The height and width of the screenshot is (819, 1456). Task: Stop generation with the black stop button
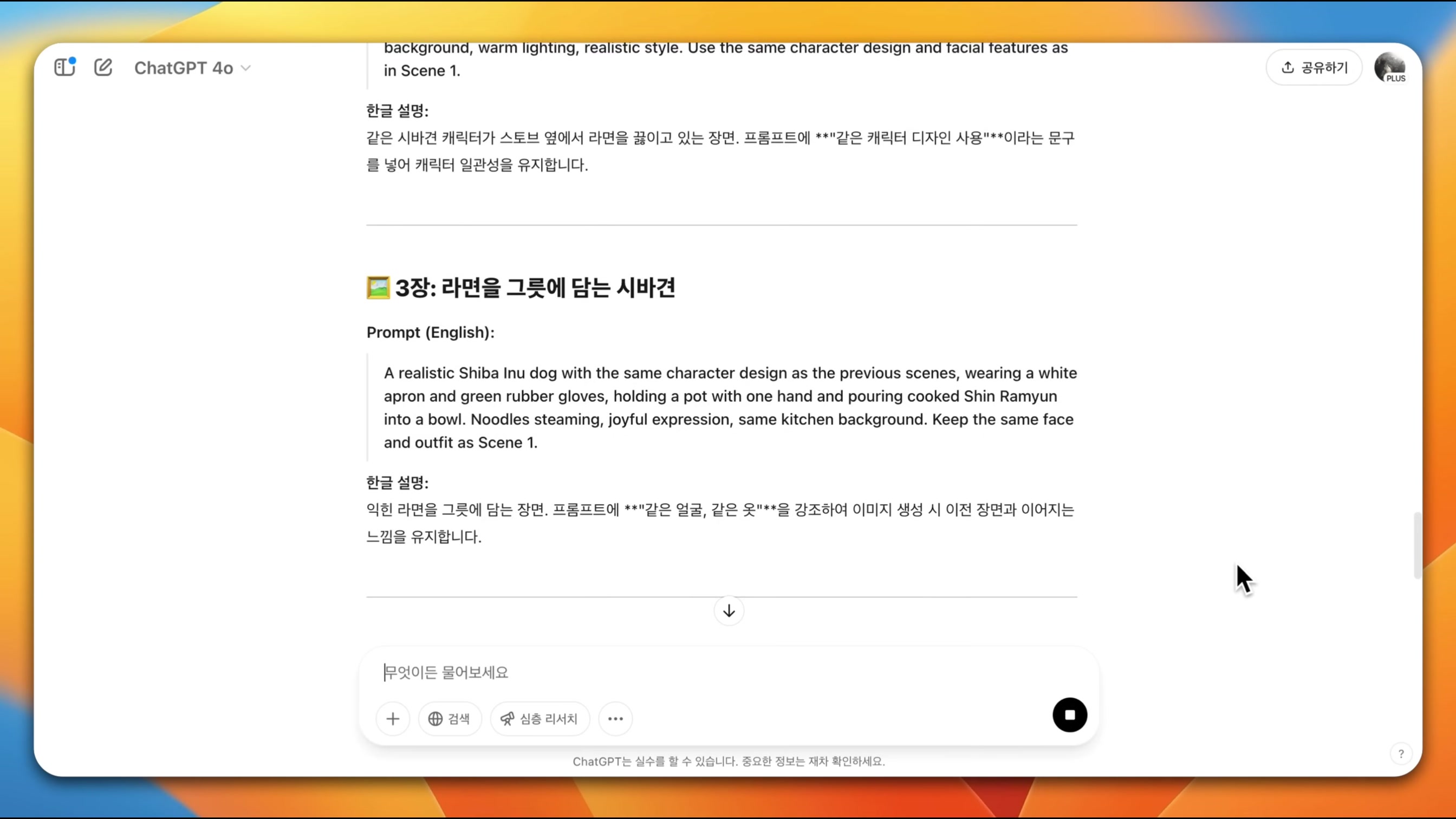1069,715
